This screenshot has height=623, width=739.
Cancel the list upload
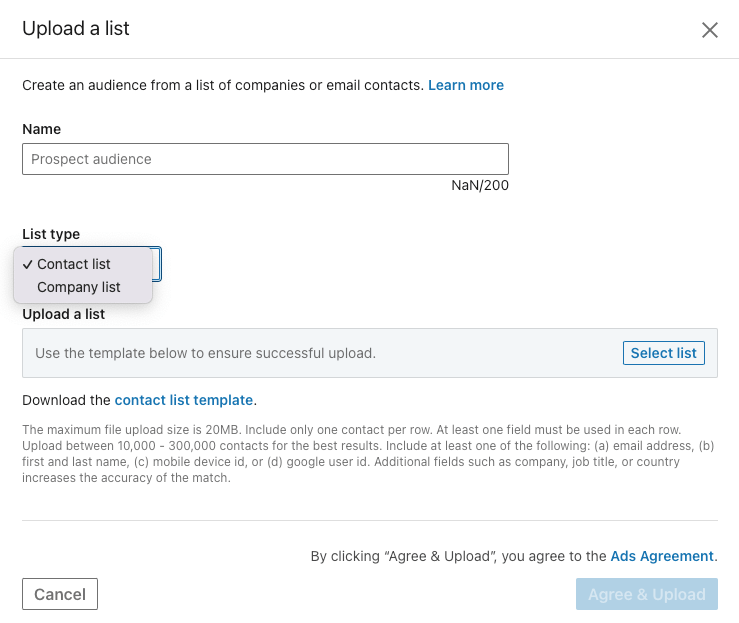click(x=60, y=594)
